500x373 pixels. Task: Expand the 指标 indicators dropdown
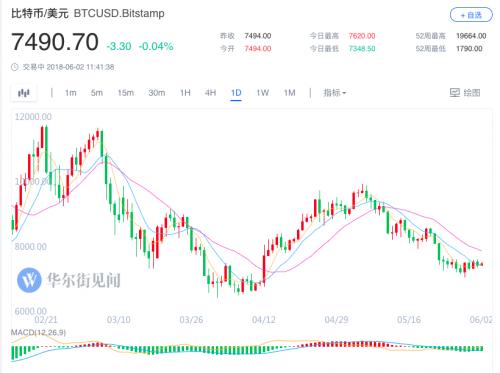pyautogui.click(x=334, y=93)
